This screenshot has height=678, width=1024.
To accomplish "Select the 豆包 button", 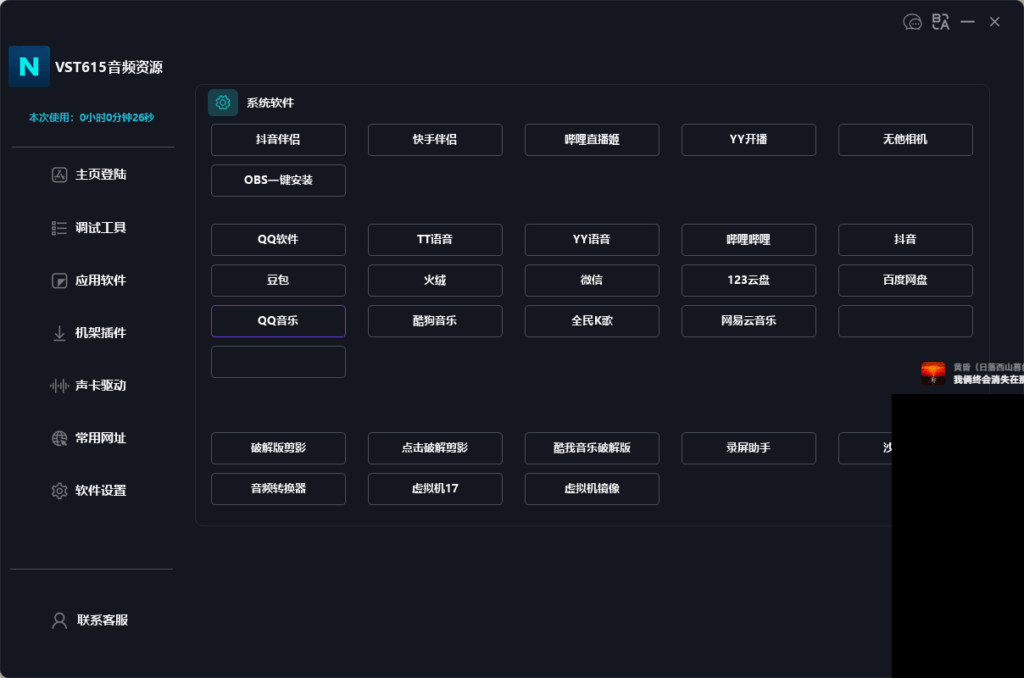I will click(x=278, y=280).
